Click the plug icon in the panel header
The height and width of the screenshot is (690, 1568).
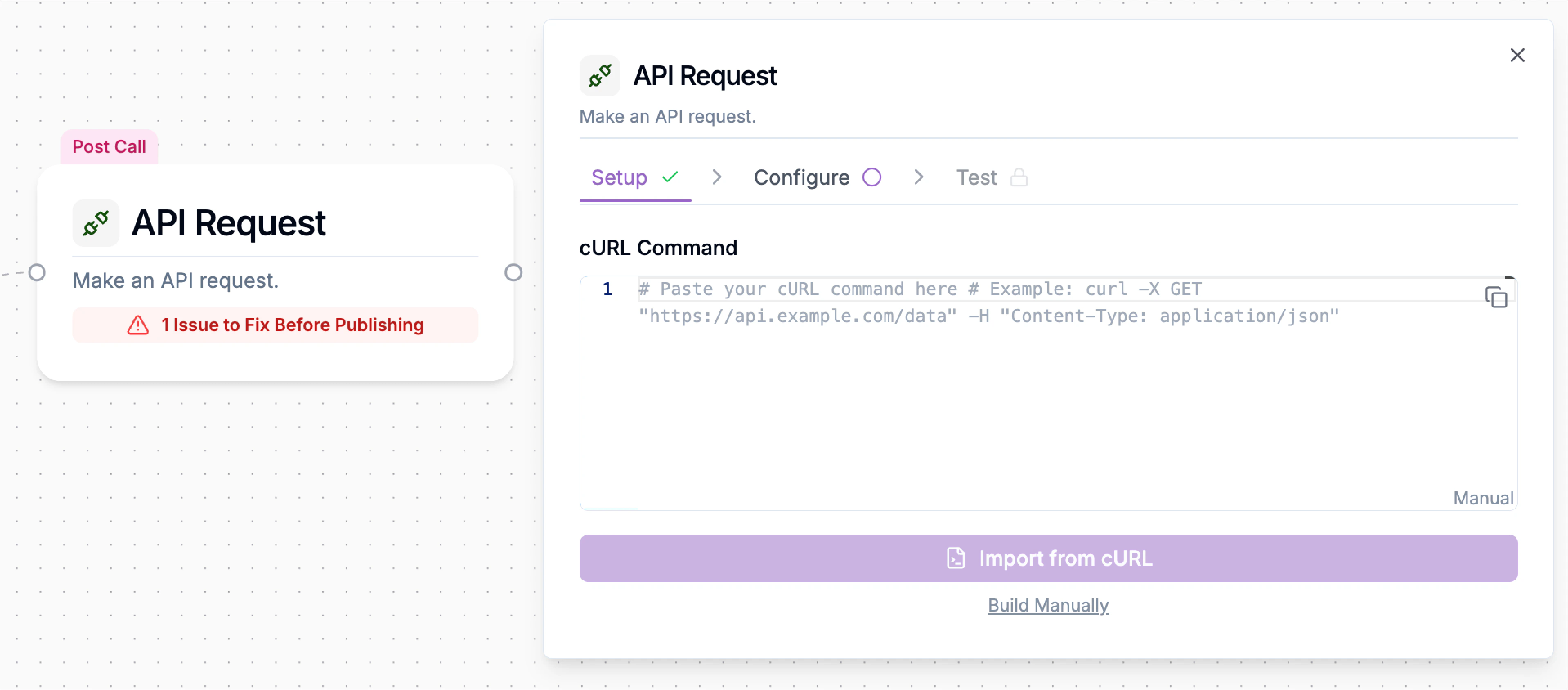(600, 76)
